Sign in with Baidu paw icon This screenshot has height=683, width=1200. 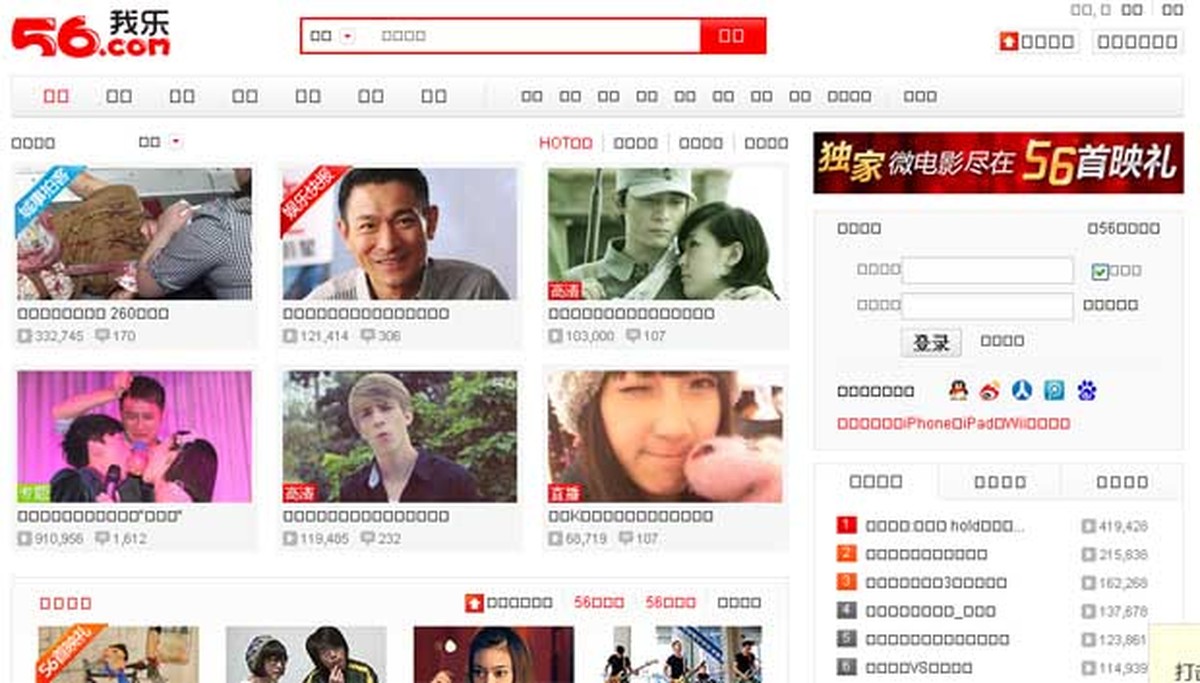(1086, 390)
